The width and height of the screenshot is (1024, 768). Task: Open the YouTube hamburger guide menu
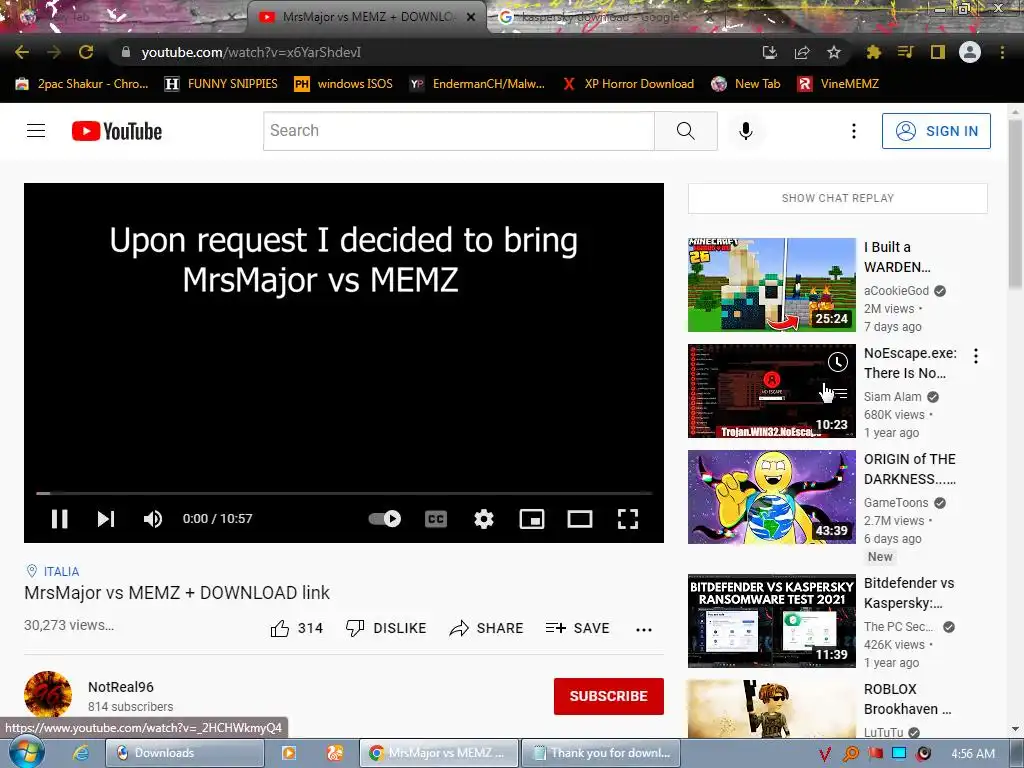(36, 131)
